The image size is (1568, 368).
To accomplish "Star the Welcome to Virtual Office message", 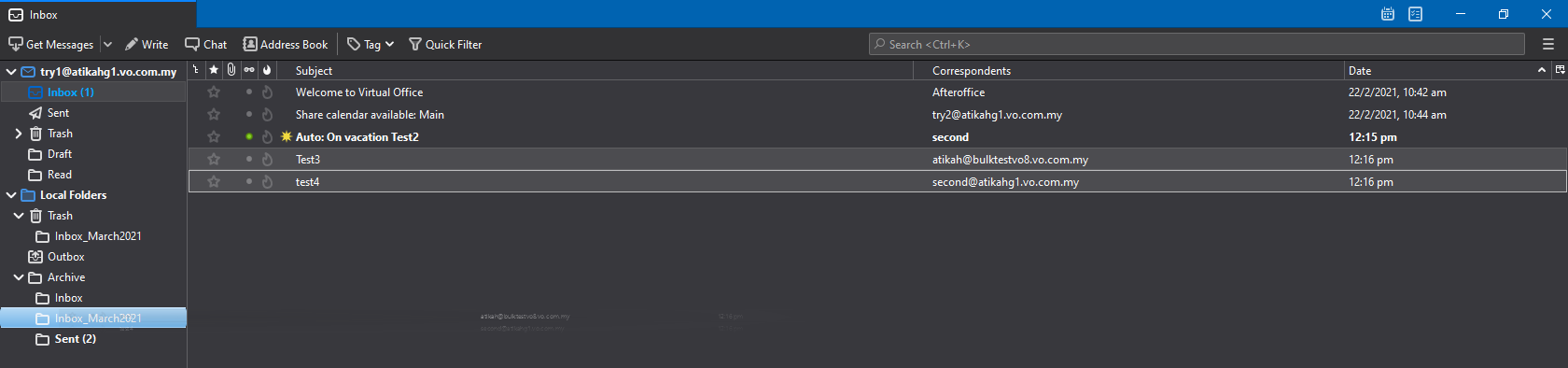I will 214,92.
